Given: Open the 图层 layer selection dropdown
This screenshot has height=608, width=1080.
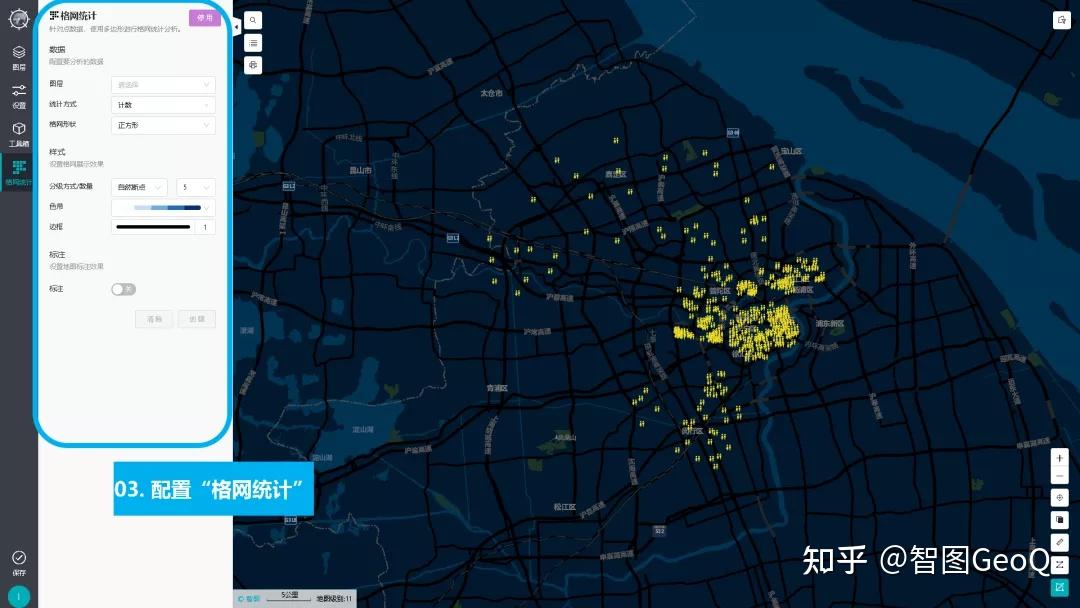Looking at the screenshot, I should coord(163,85).
